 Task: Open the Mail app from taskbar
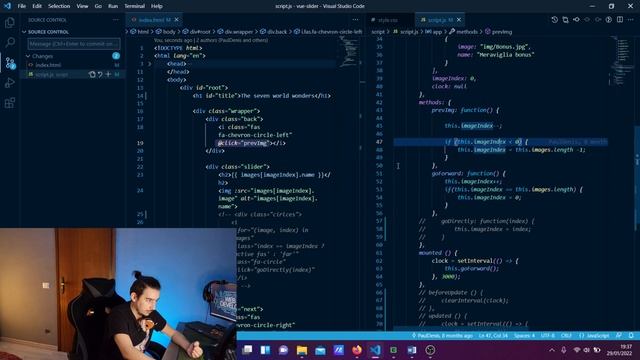coord(320,350)
